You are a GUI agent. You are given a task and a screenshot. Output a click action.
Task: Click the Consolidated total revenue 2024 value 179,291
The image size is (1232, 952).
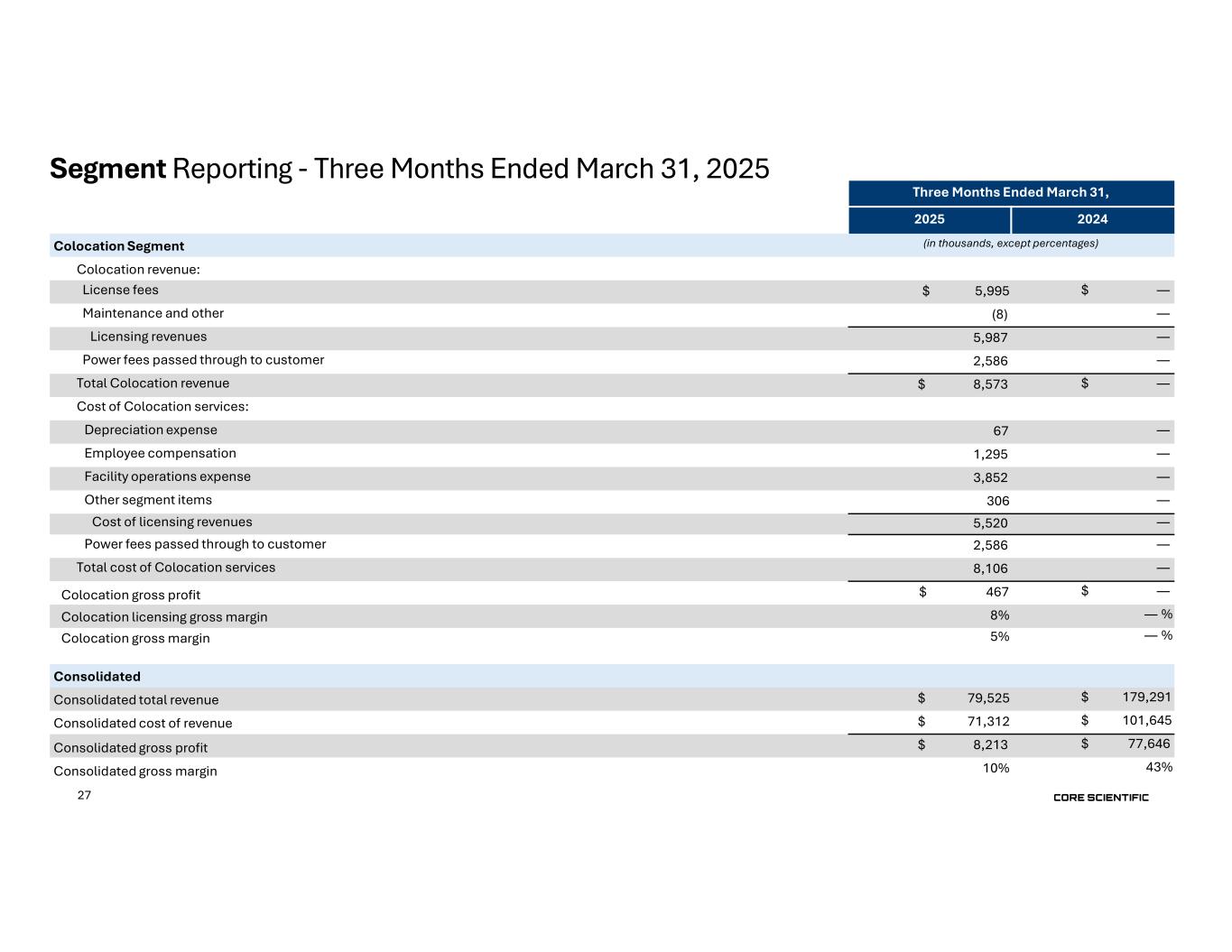1149,697
